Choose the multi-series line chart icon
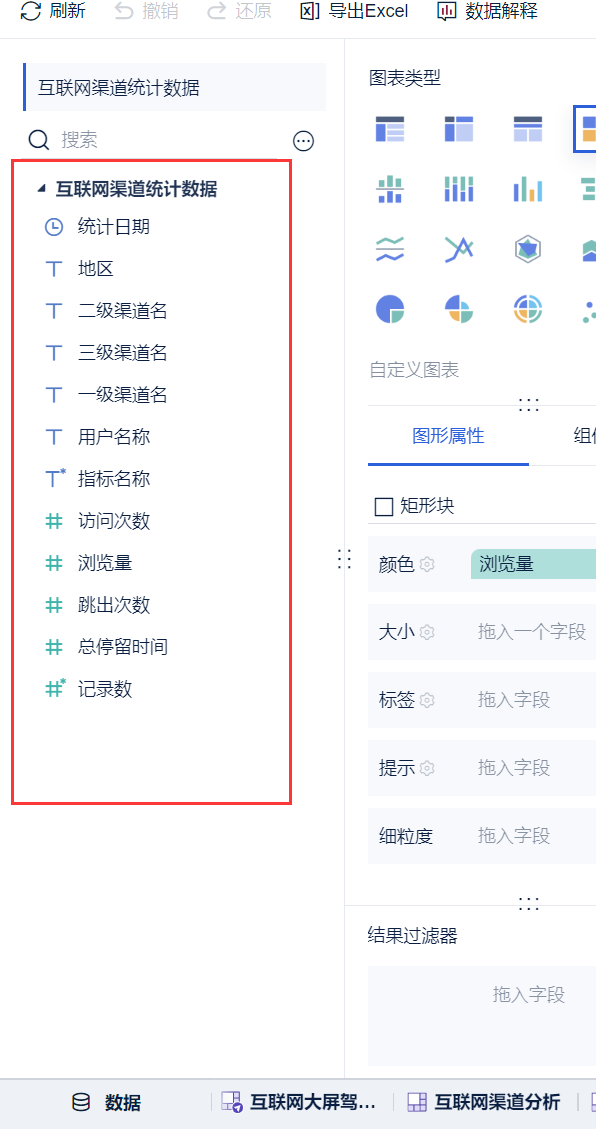The height and width of the screenshot is (1129, 596). click(459, 250)
